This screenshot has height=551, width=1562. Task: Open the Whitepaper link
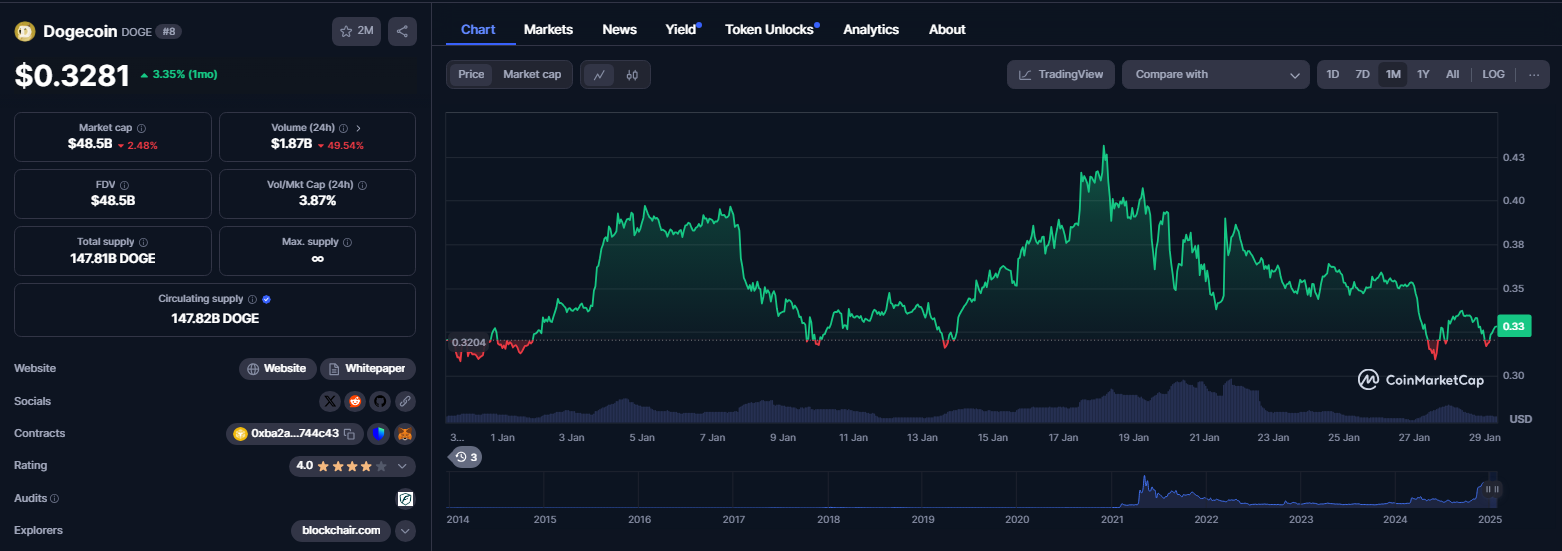pos(367,369)
